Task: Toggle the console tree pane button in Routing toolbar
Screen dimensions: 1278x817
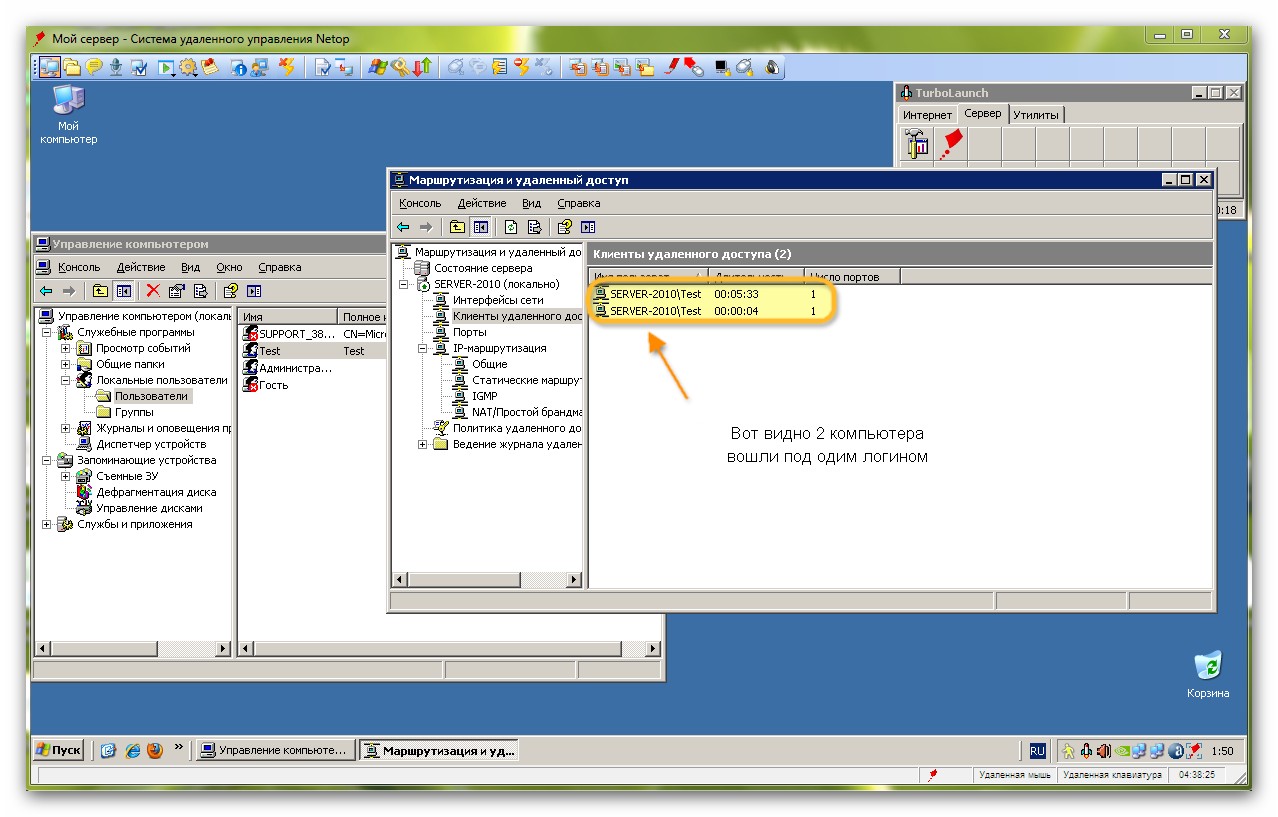Action: [x=481, y=227]
